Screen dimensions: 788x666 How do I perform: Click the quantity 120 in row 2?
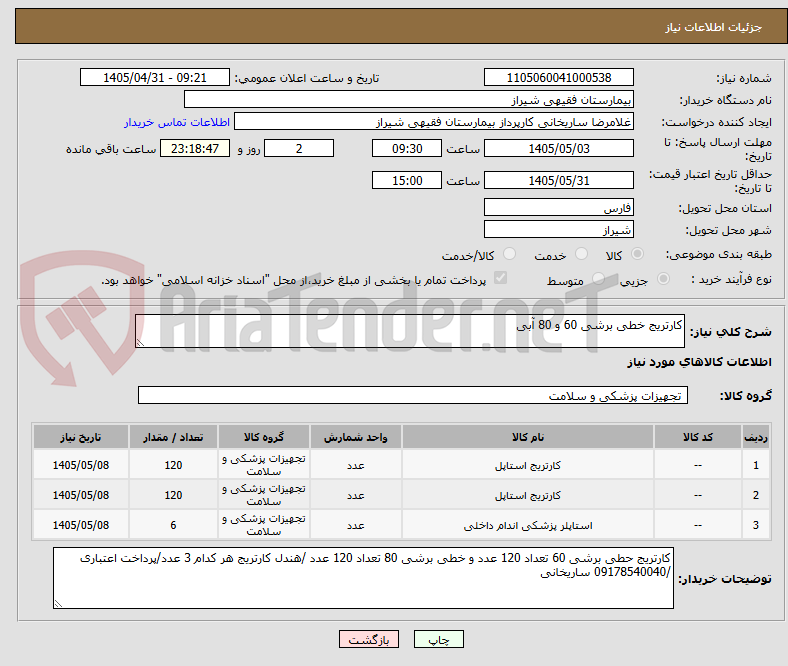click(173, 496)
